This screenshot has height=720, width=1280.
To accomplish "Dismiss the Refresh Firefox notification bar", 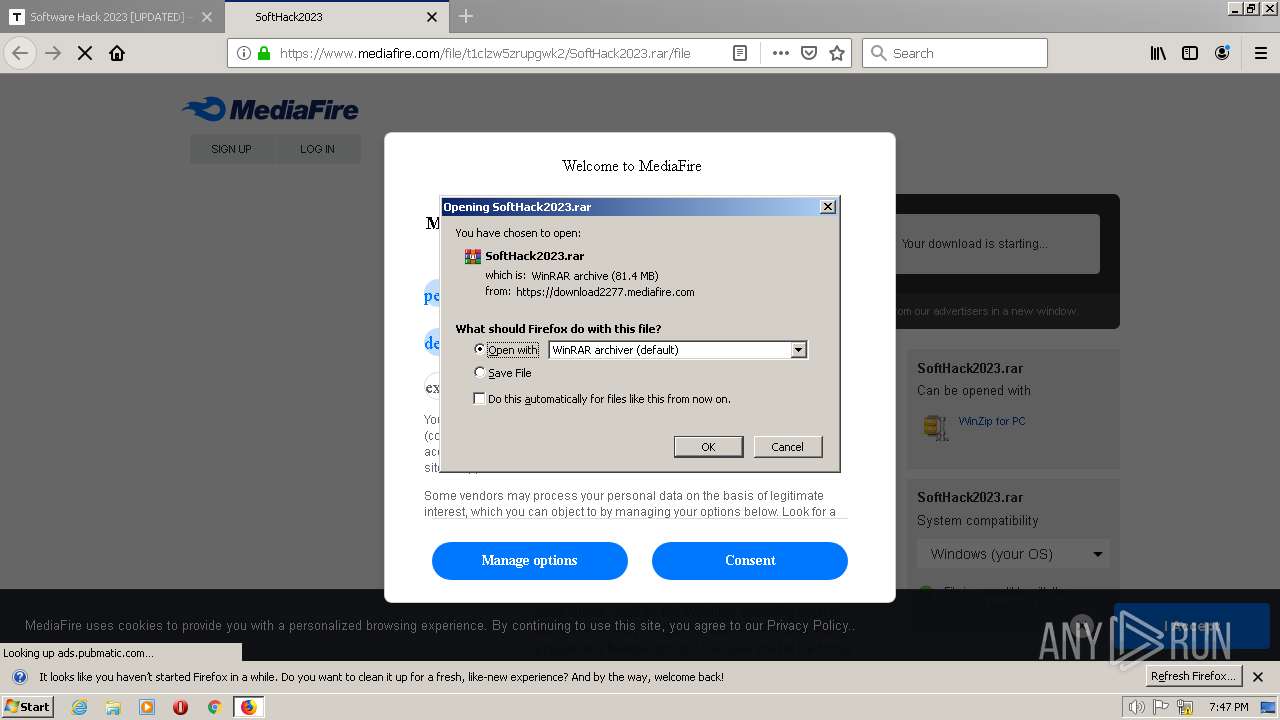I will click(x=1258, y=676).
